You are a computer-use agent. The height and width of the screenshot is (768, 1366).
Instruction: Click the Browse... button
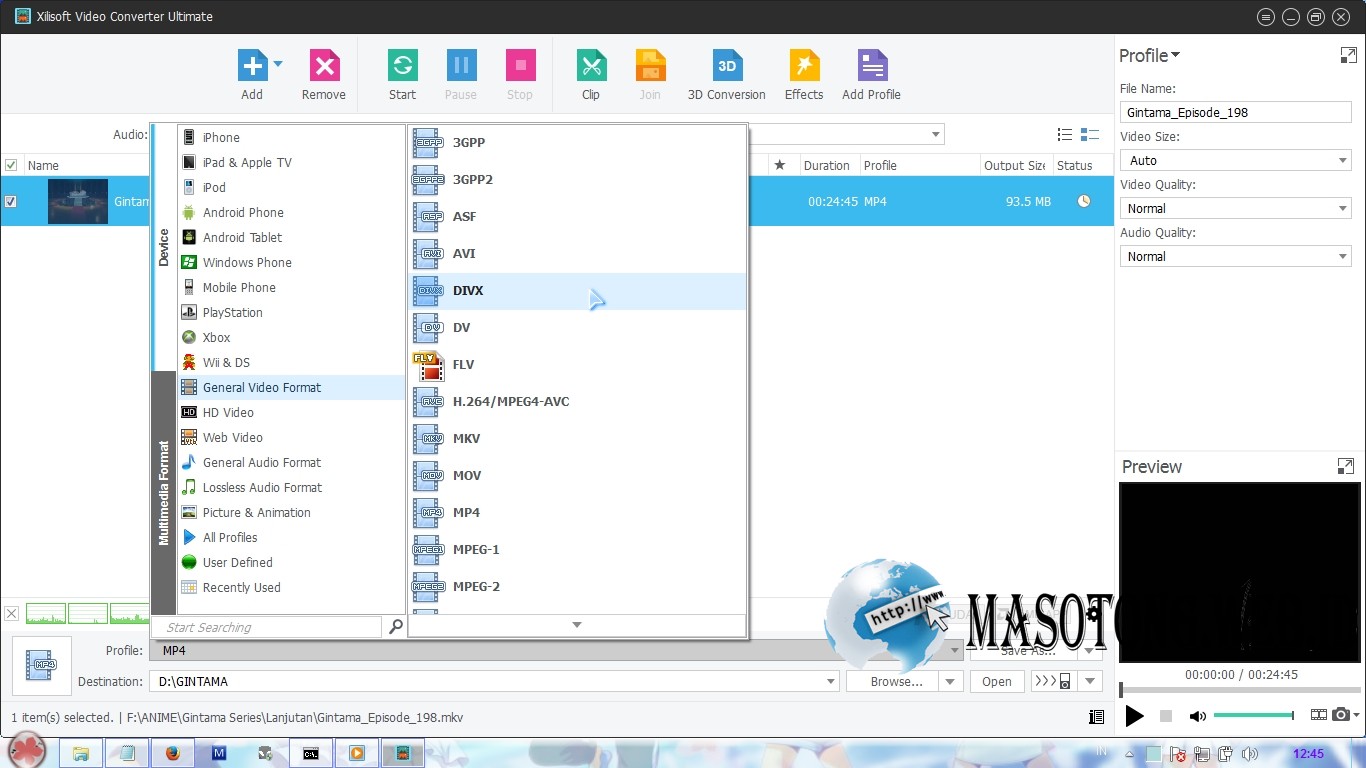click(893, 682)
